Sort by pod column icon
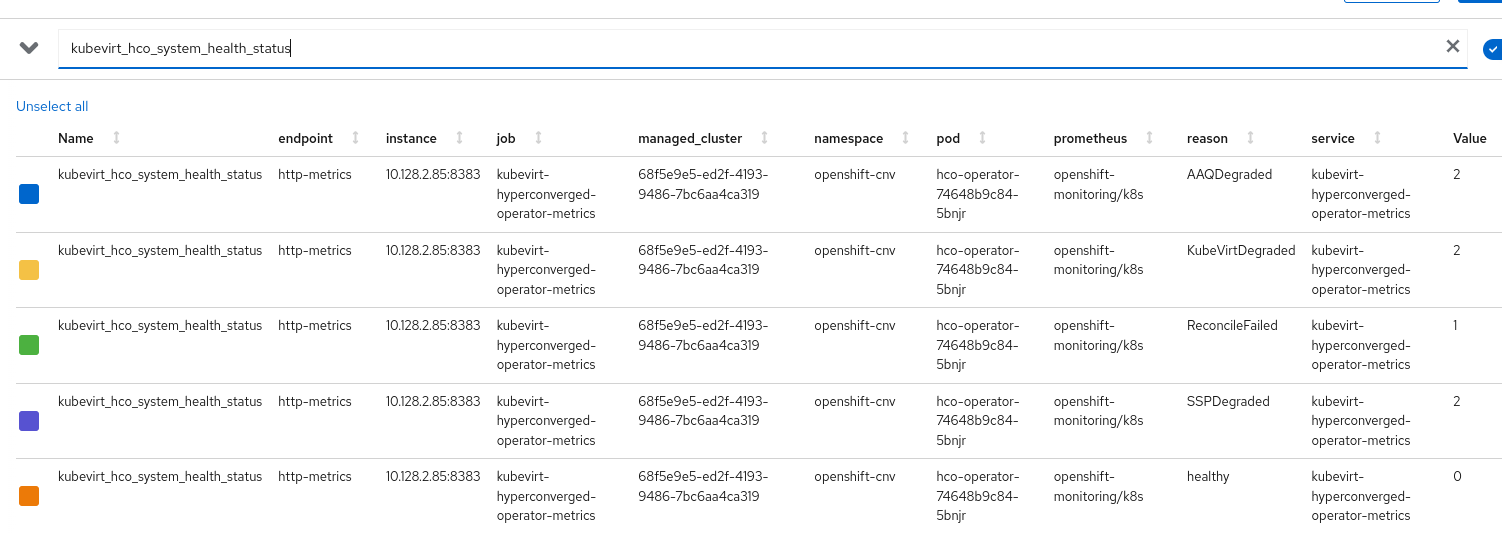The image size is (1502, 534). click(982, 138)
